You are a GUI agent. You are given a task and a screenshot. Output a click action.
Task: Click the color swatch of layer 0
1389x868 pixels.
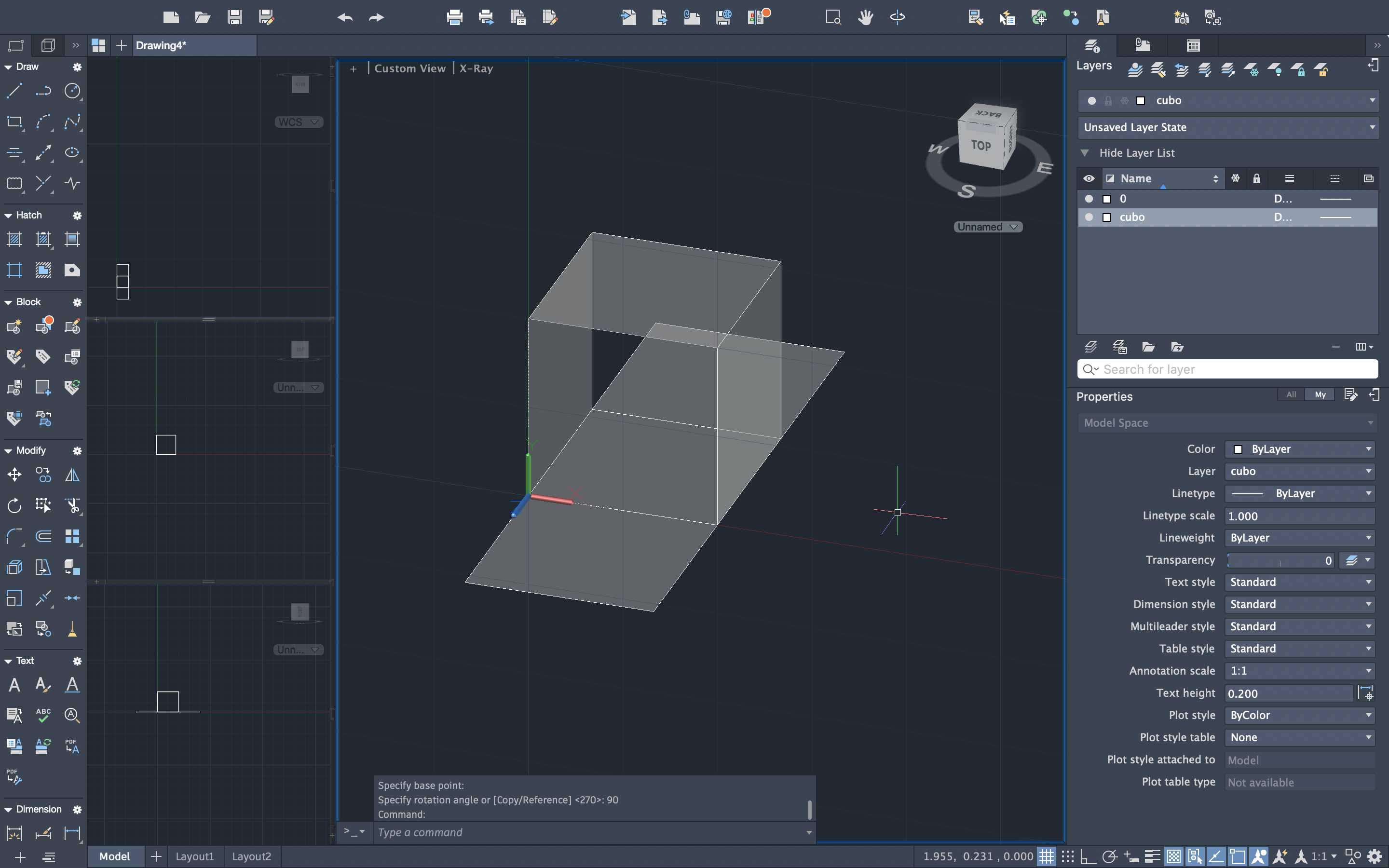[x=1107, y=199]
